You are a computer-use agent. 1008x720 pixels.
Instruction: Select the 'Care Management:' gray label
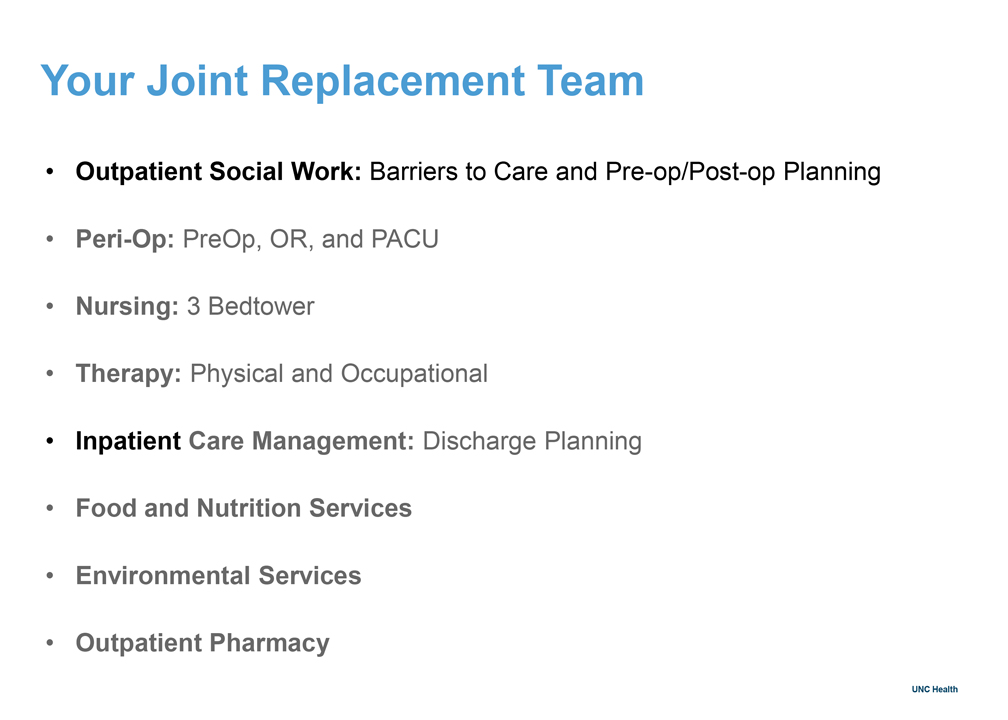302,441
